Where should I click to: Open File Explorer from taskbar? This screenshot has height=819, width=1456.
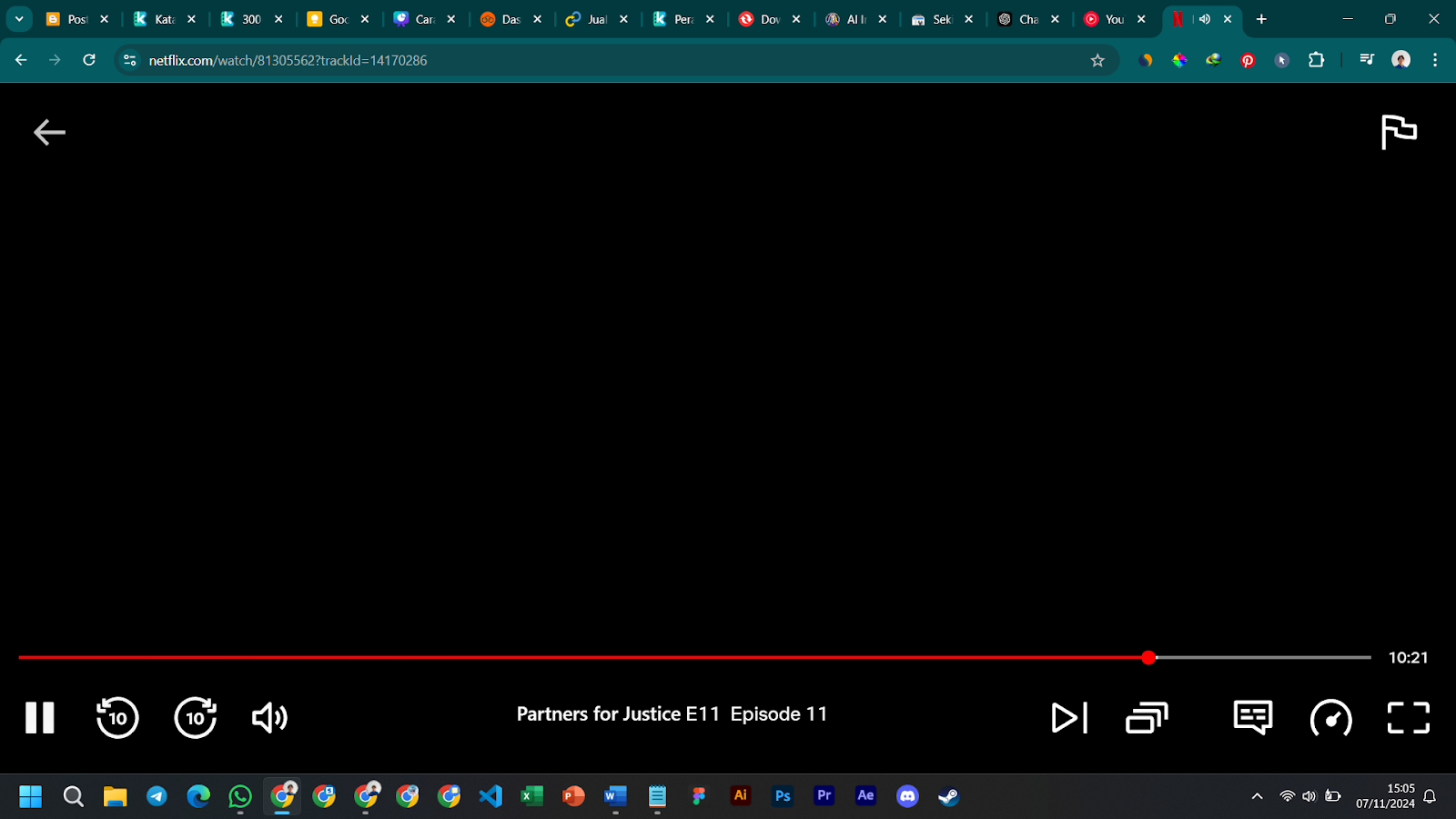point(115,797)
